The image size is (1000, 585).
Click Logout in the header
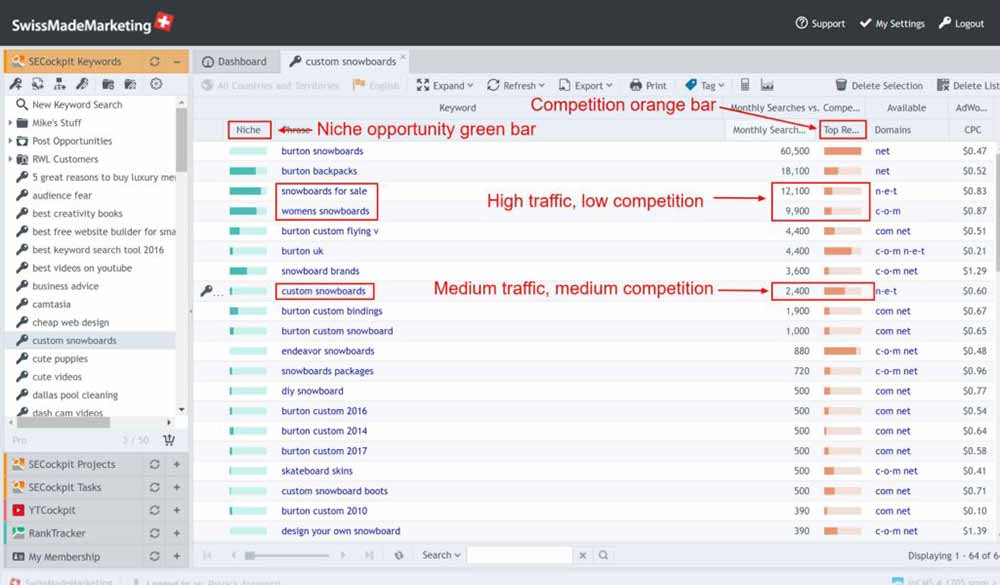click(961, 23)
